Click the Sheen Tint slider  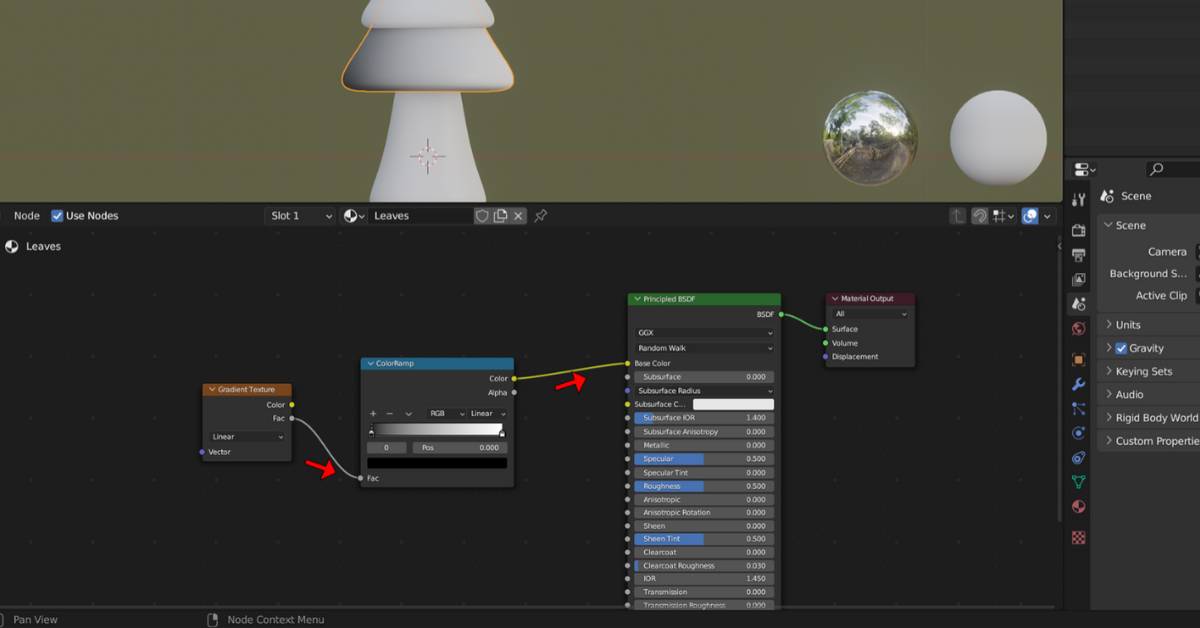[704, 539]
